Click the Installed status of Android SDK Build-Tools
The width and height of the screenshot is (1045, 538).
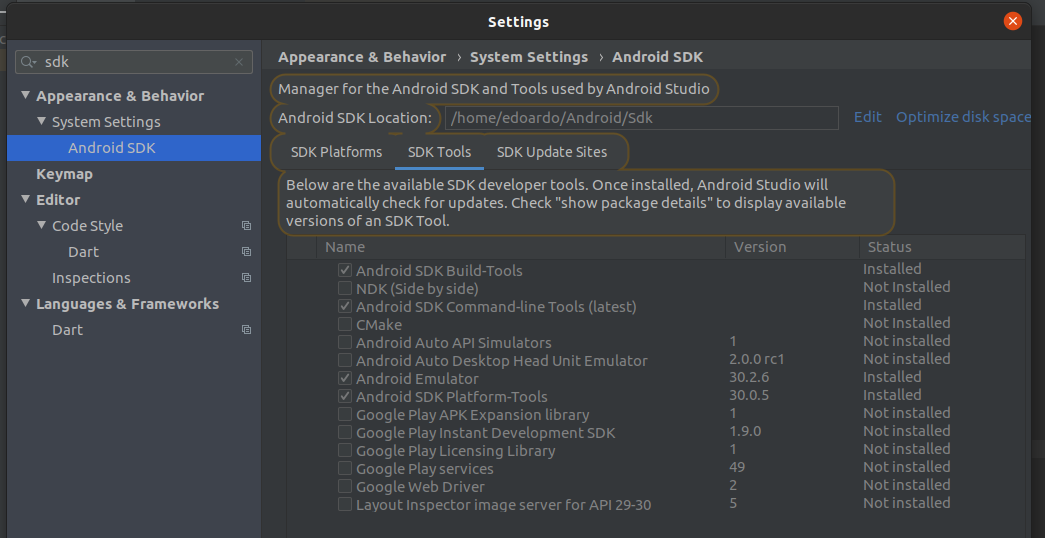point(892,269)
